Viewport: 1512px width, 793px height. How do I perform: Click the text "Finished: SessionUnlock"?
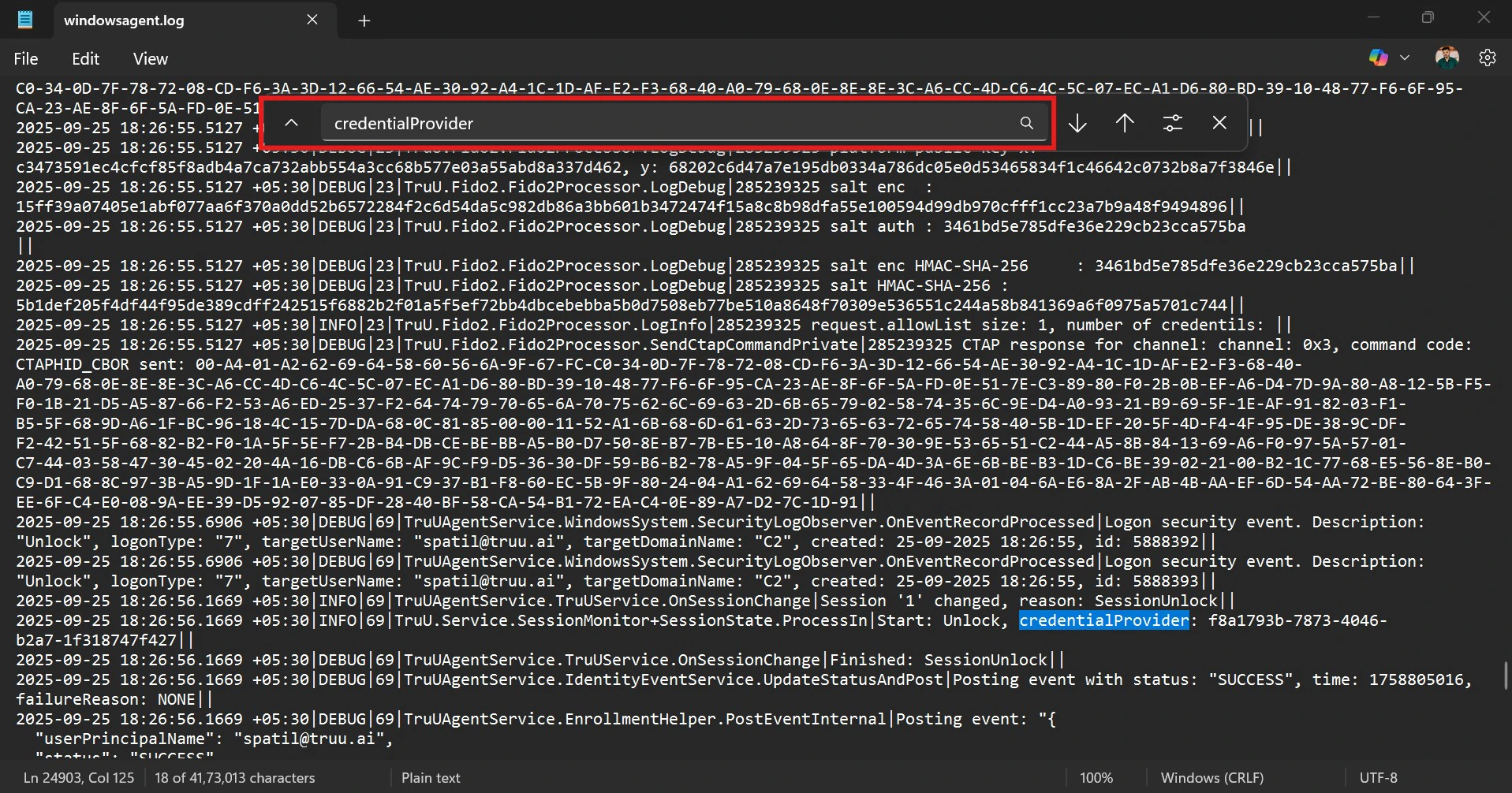point(939,660)
